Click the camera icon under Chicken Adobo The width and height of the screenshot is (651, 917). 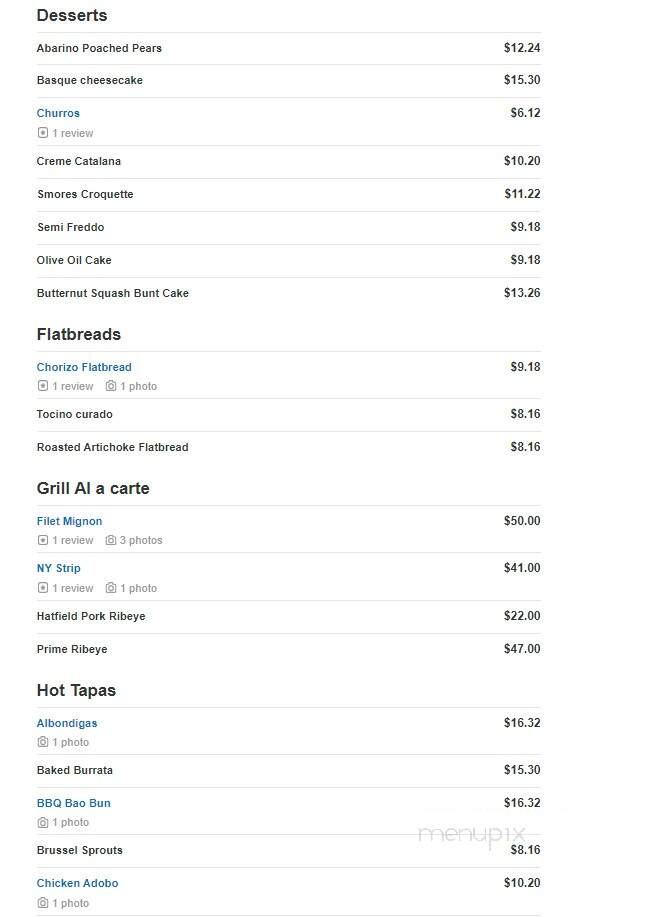(43, 903)
